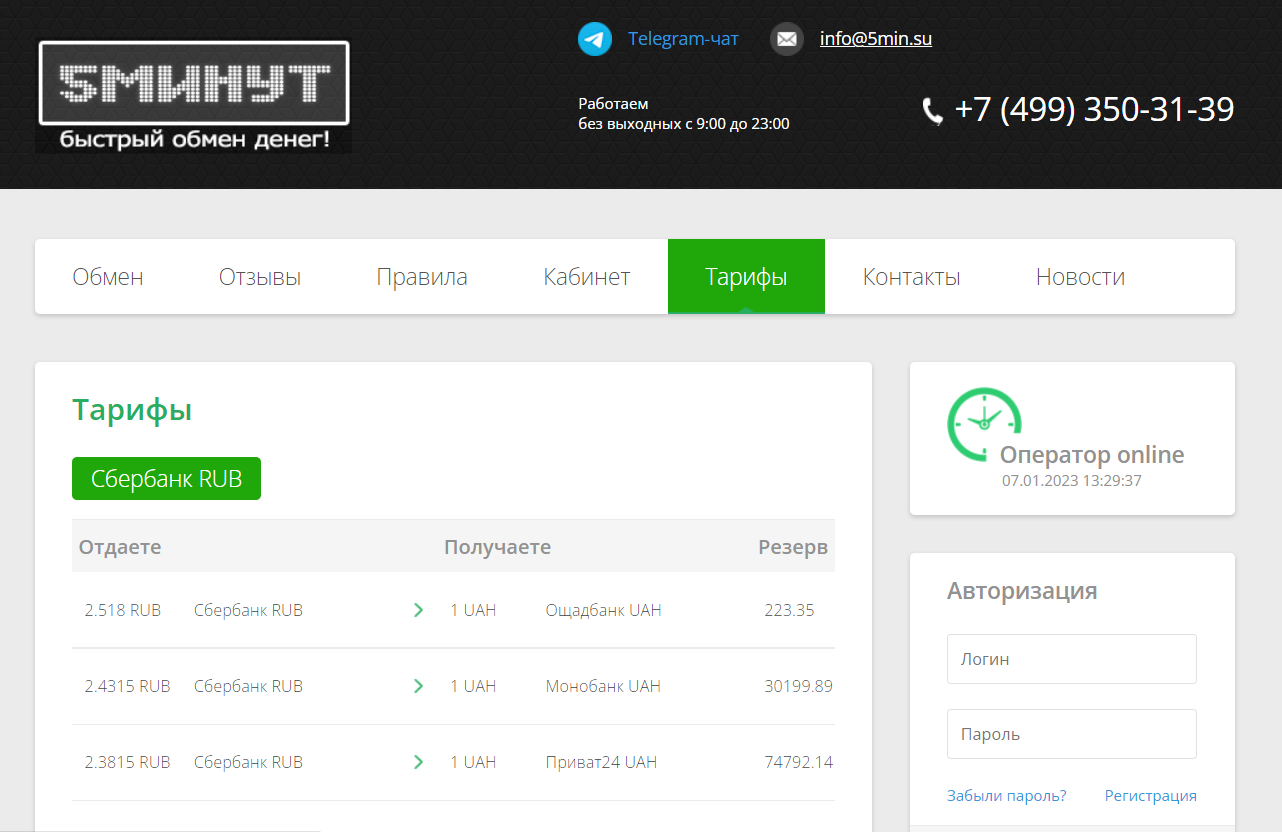Viewport: 1282px width, 832px height.
Task: Select the 2.4315 RUB rate value
Action: click(128, 686)
